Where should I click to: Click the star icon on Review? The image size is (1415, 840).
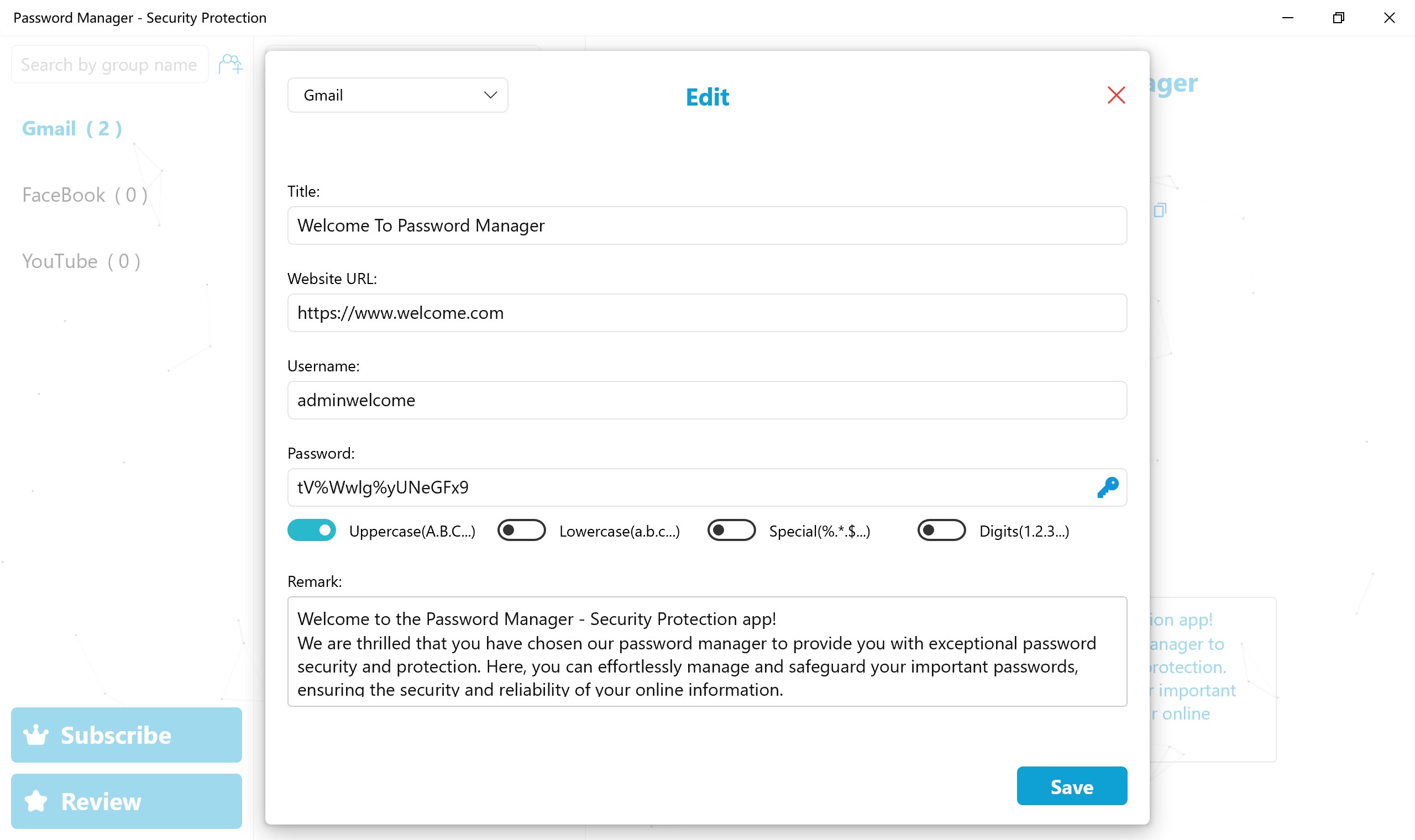pos(36,801)
